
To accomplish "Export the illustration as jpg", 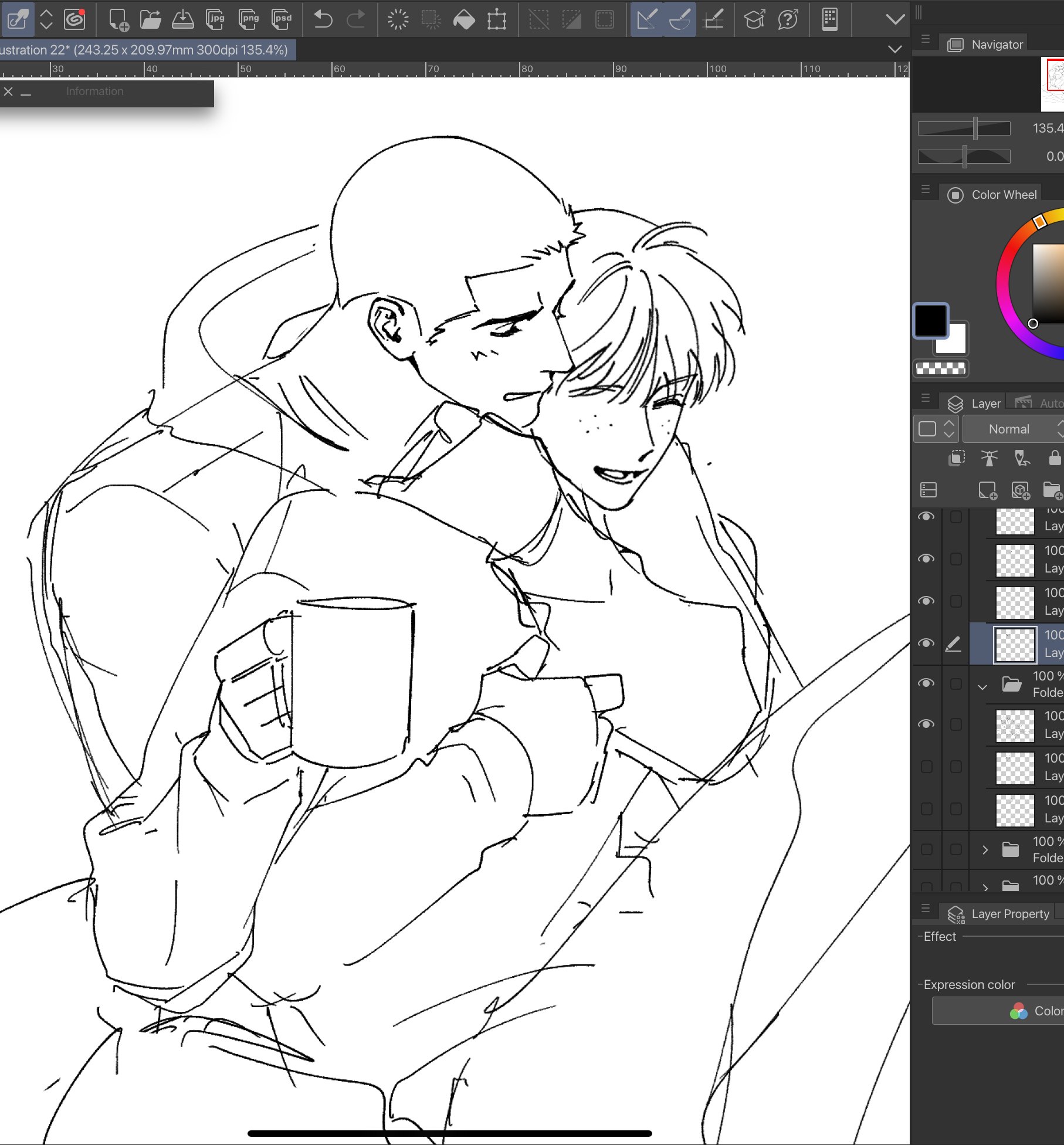I will coord(216,19).
